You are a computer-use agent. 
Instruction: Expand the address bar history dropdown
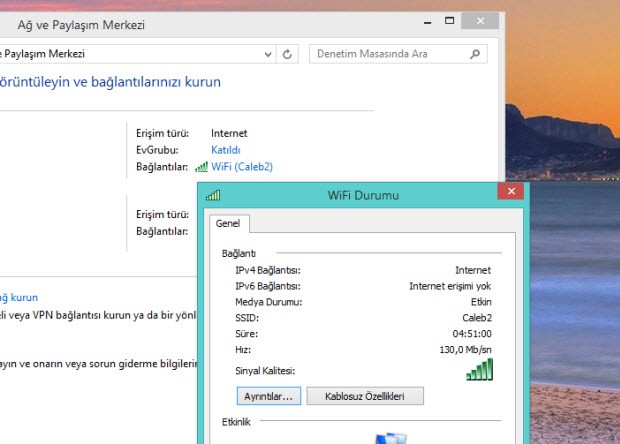pyautogui.click(x=268, y=54)
